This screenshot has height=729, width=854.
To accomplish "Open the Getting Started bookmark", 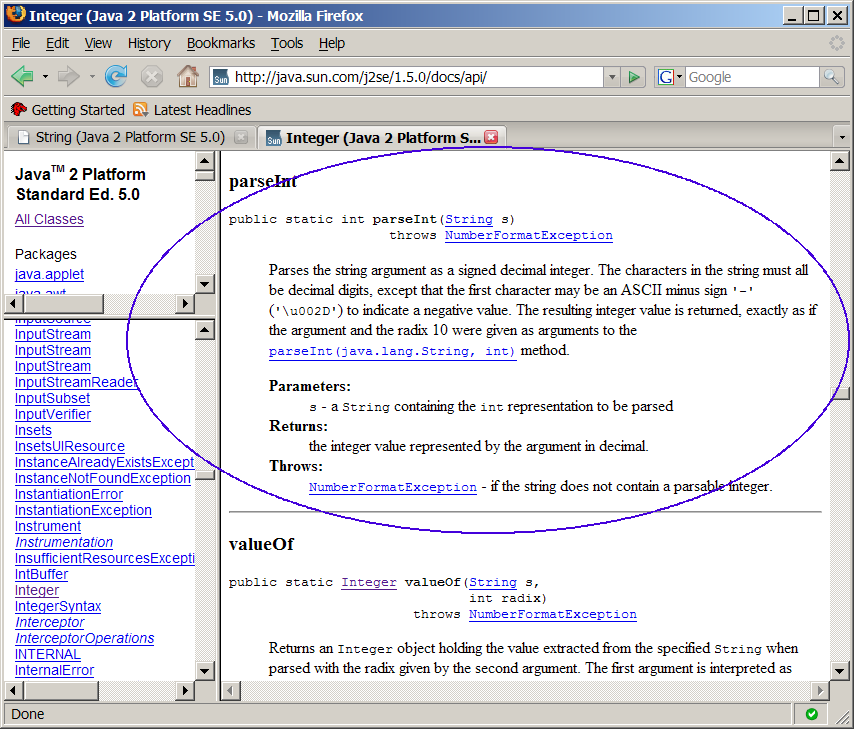I will pos(68,110).
